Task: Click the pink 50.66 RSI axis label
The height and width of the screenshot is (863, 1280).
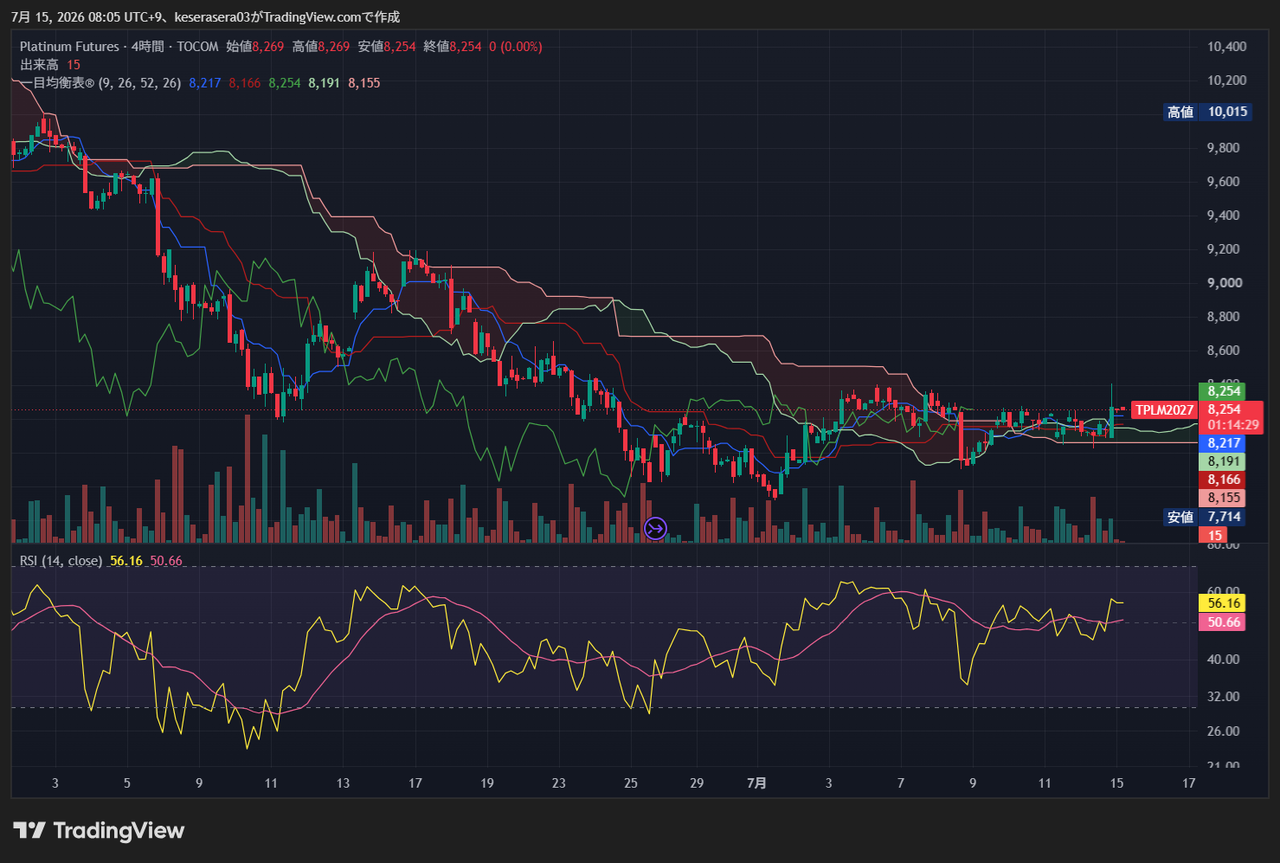Action: tap(1224, 622)
